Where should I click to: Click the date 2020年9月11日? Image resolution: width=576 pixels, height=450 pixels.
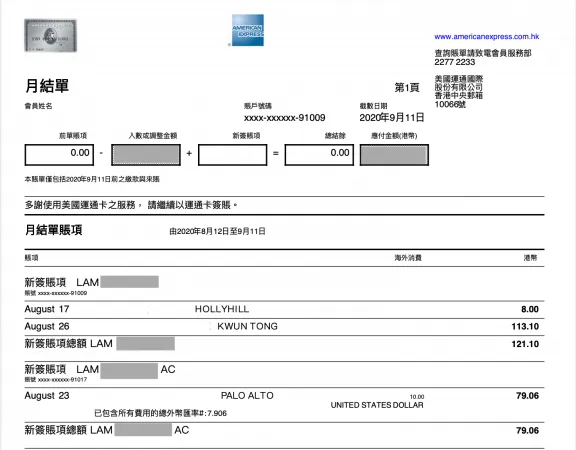tap(392, 118)
